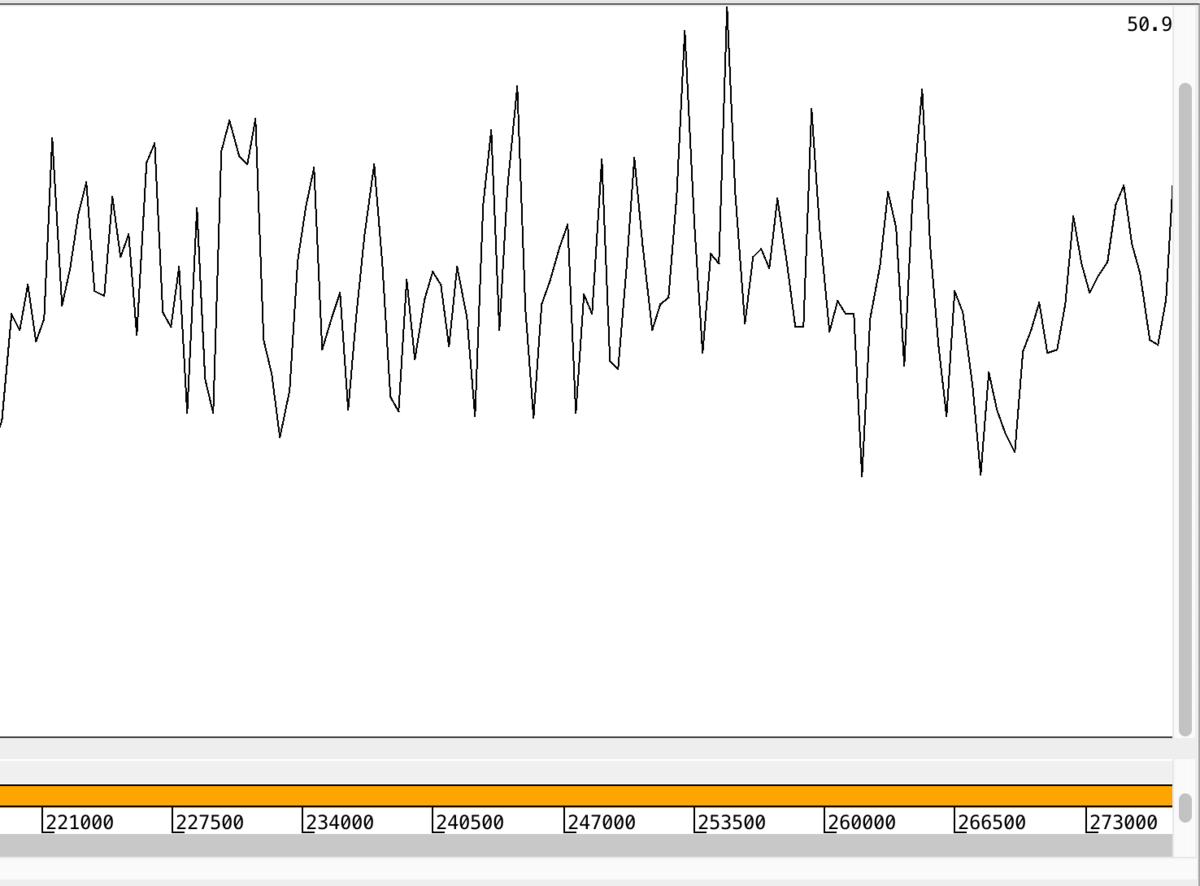
Task: Click the 50.9 maximum value label
Action: click(1148, 25)
